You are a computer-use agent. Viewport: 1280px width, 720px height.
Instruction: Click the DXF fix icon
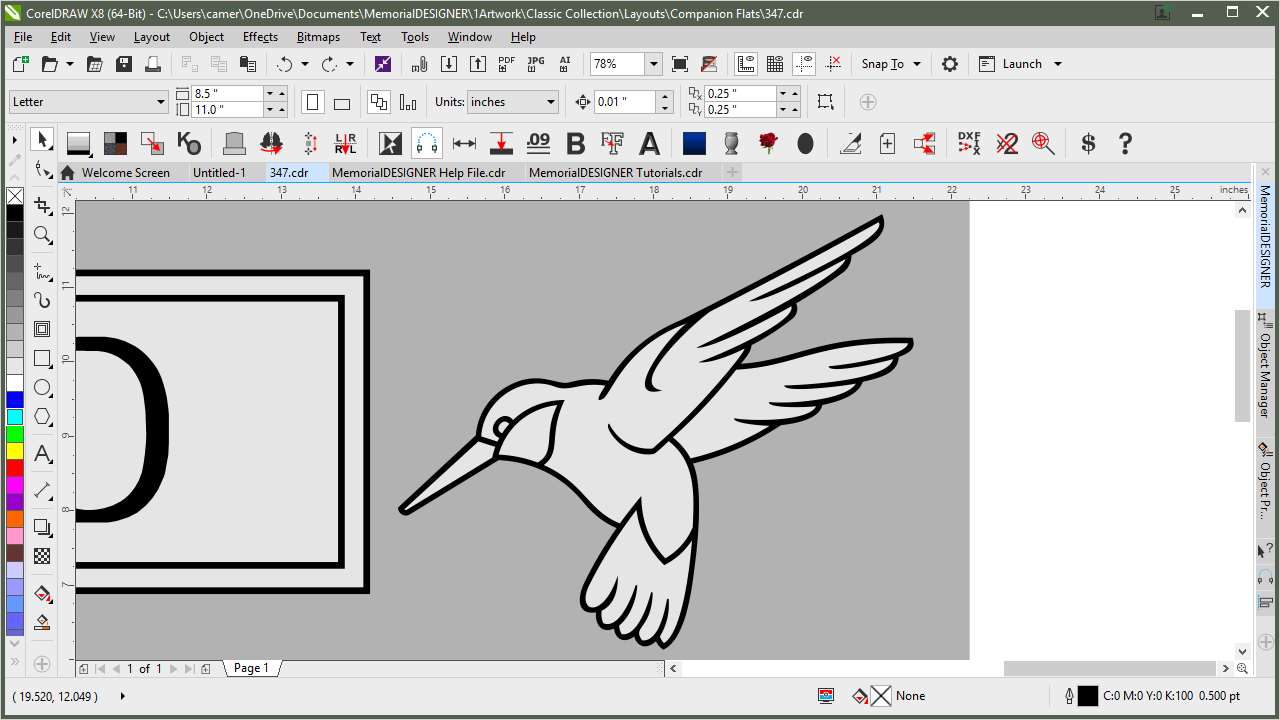coord(969,143)
